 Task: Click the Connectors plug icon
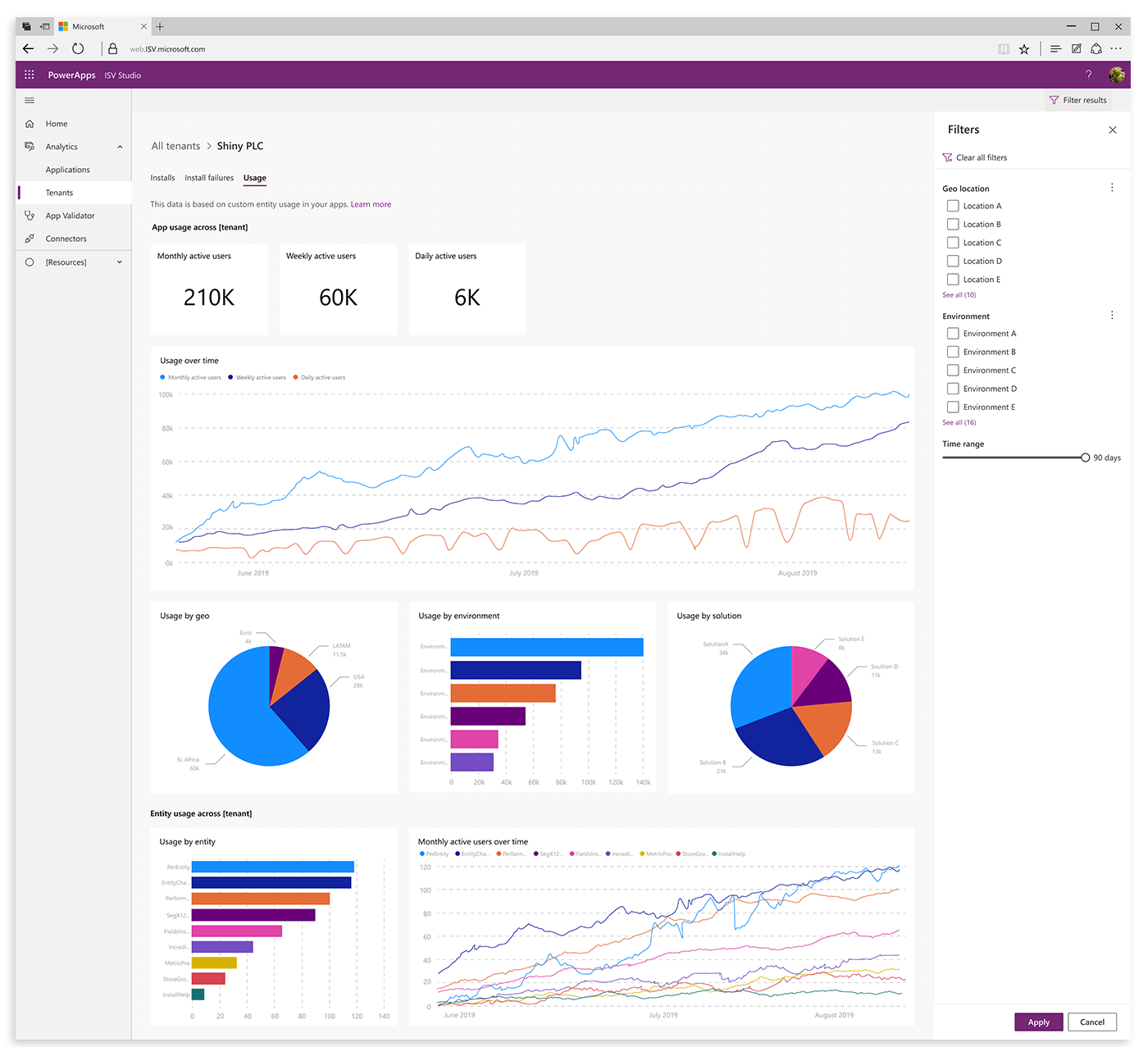tap(30, 239)
